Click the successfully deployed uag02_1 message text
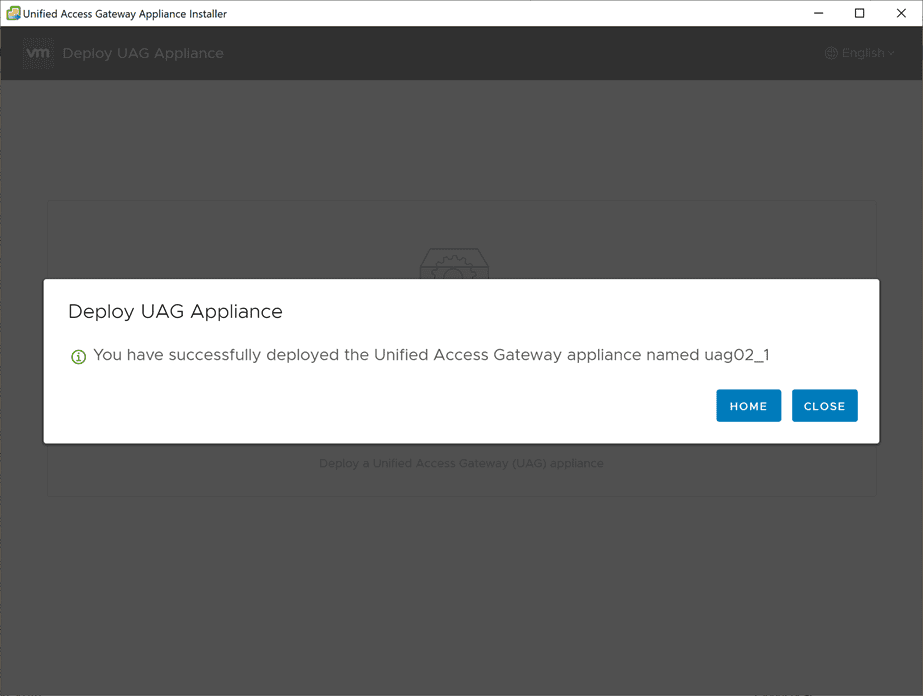 (431, 355)
